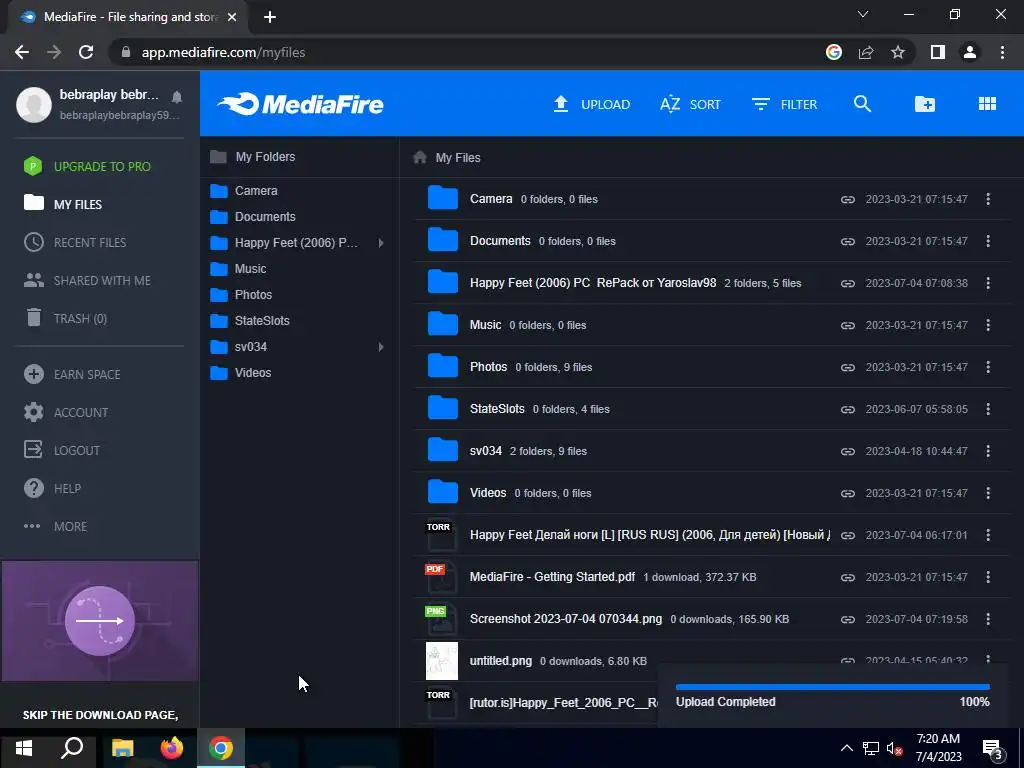Image resolution: width=1024 pixels, height=768 pixels.
Task: Open options menu for Videos folder row
Action: point(988,493)
